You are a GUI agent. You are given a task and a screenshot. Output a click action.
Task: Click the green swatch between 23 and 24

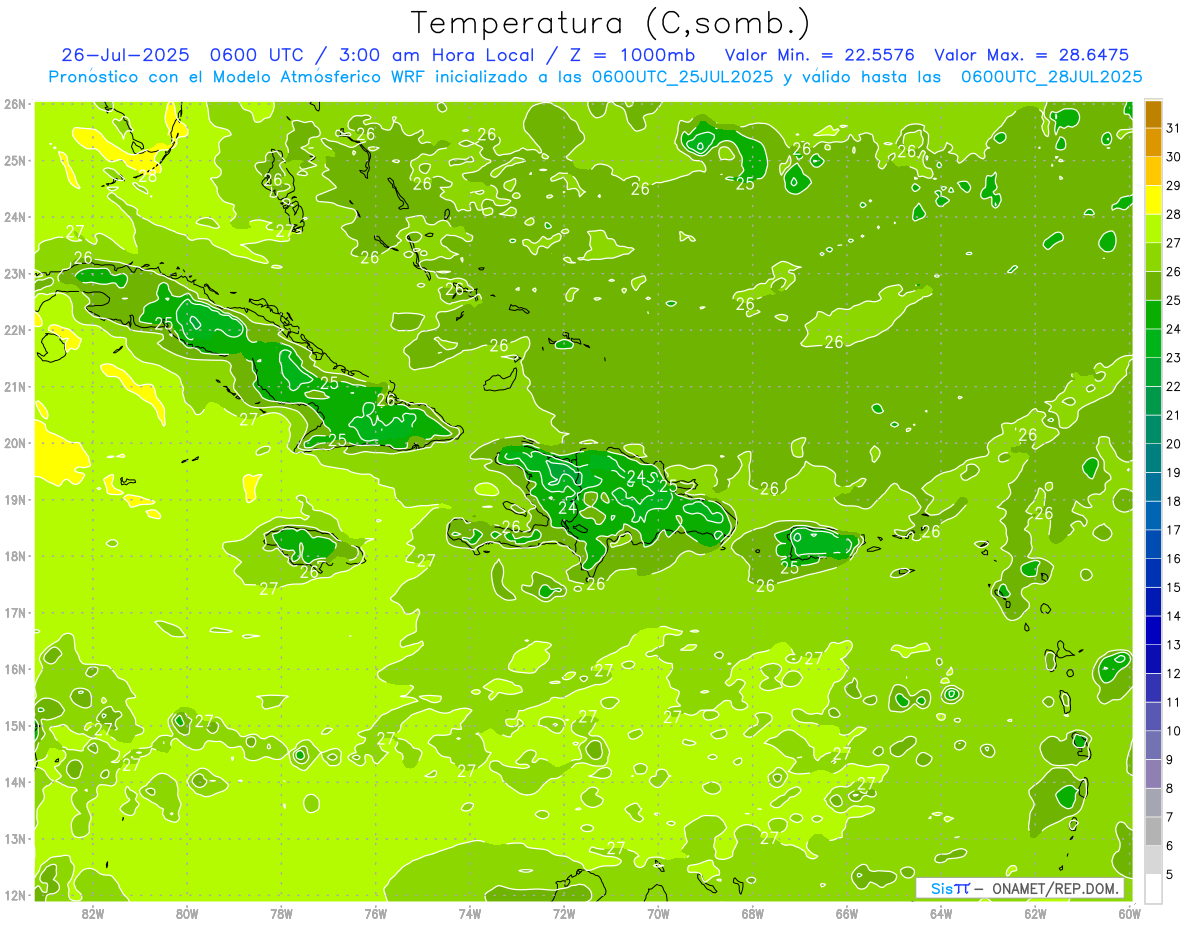click(1153, 344)
